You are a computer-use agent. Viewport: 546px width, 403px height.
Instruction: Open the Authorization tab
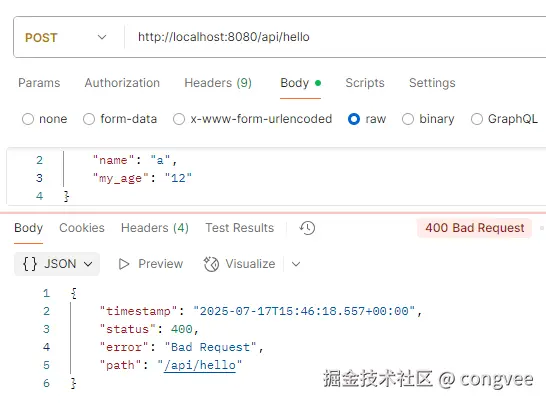tap(122, 83)
